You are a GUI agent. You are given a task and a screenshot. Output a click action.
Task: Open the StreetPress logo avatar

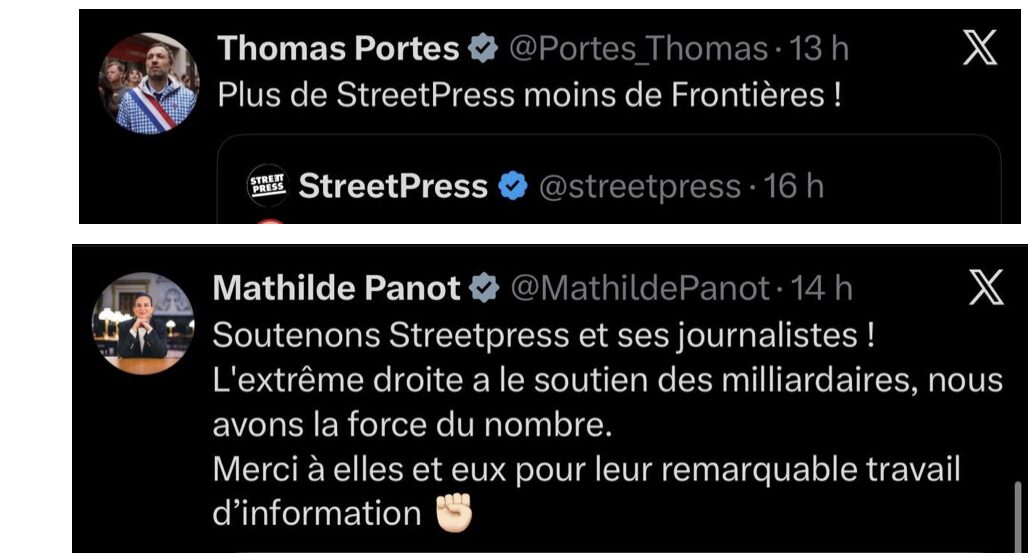pyautogui.click(x=267, y=185)
